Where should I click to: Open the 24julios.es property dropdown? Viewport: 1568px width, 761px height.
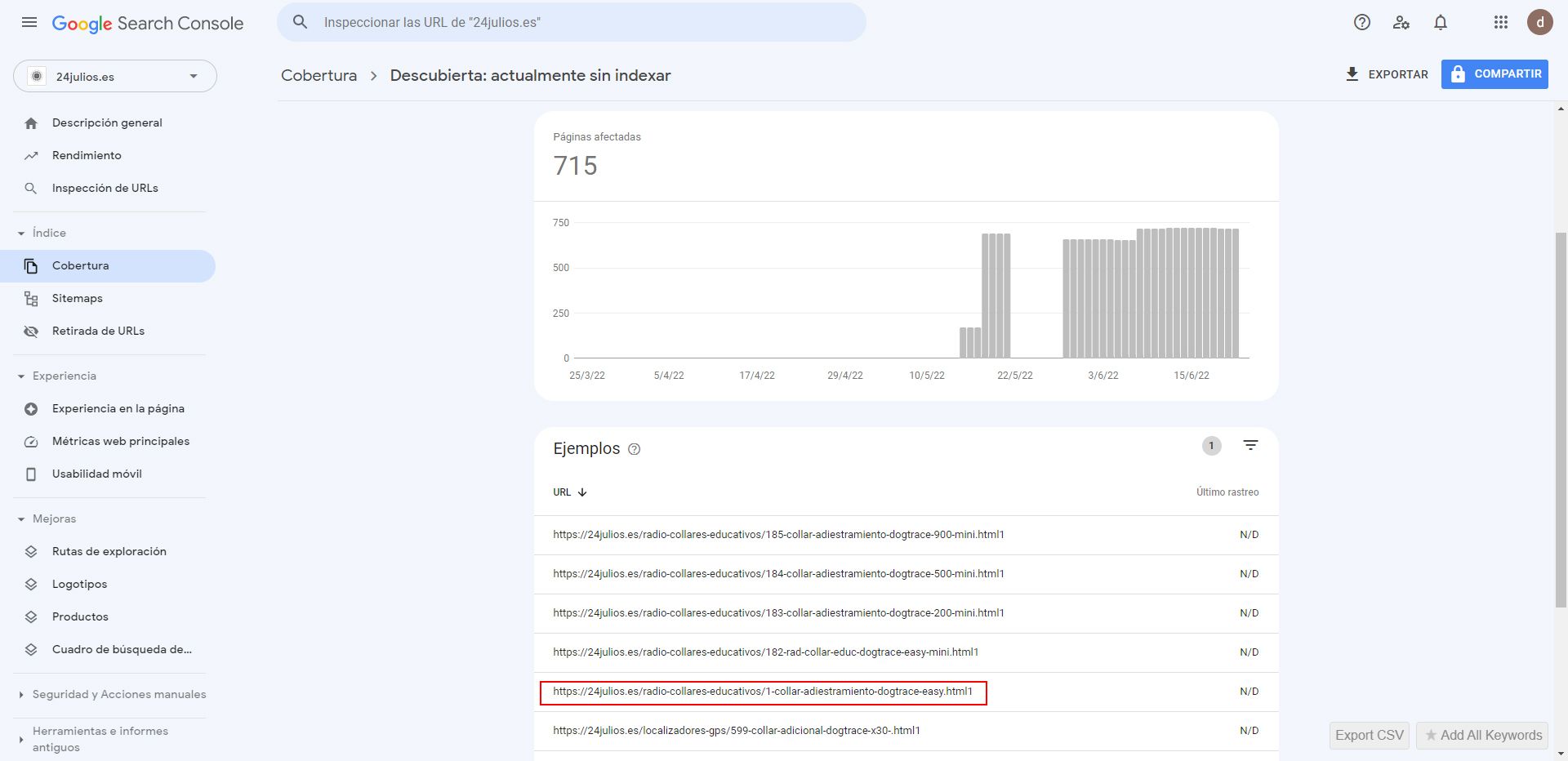tap(115, 76)
